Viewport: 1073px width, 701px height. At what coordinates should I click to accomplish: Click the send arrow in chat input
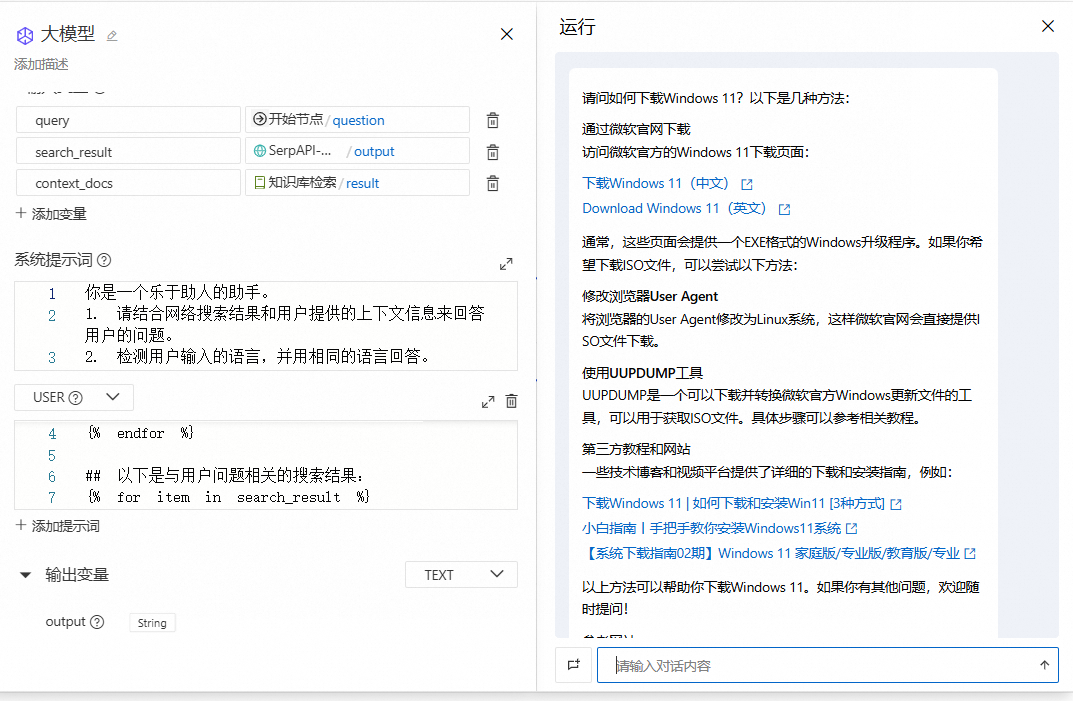1044,665
